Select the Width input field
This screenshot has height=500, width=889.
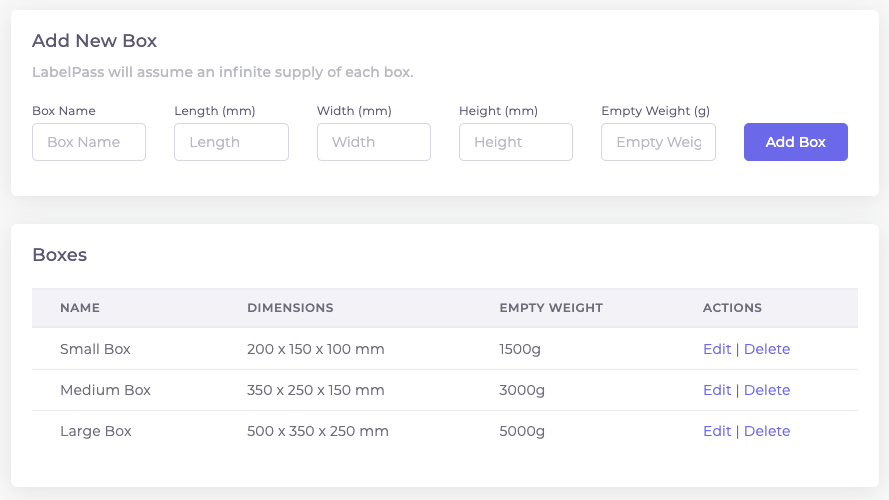point(374,142)
